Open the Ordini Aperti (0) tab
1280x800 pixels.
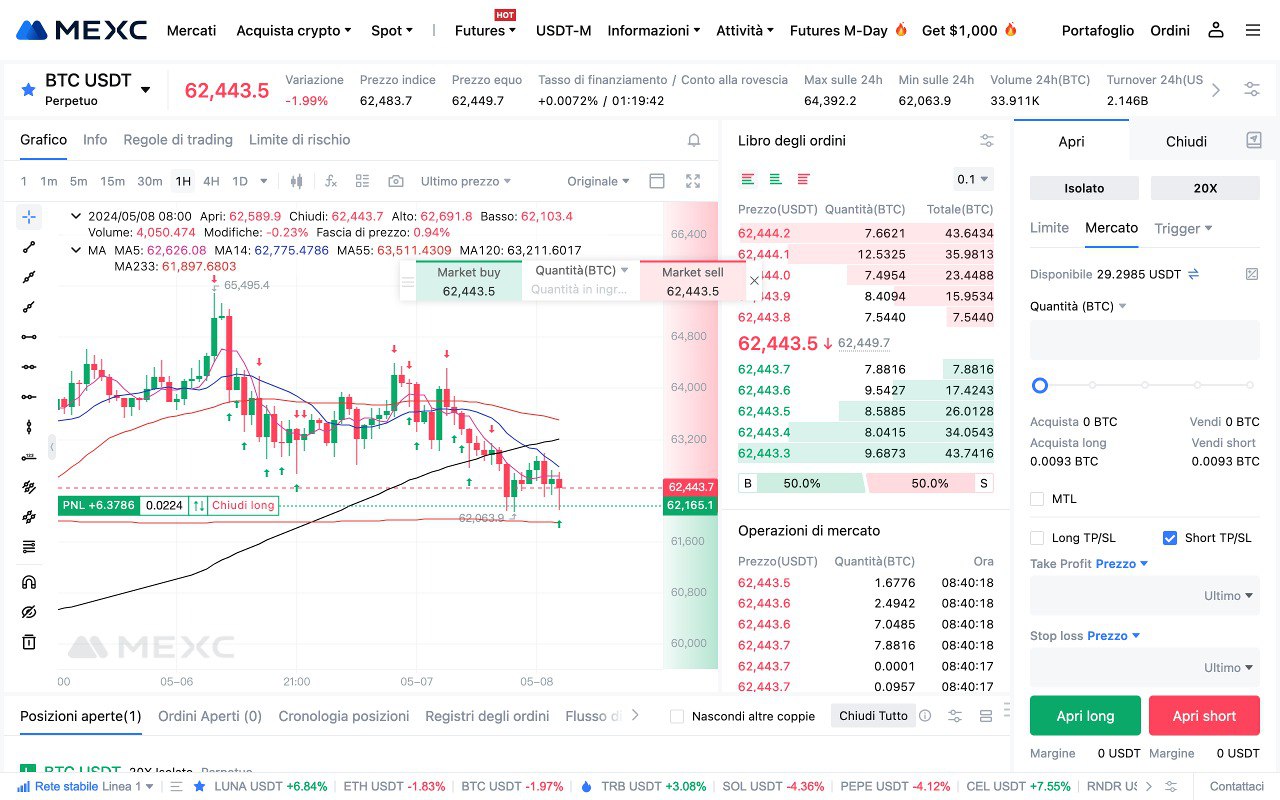tap(210, 716)
